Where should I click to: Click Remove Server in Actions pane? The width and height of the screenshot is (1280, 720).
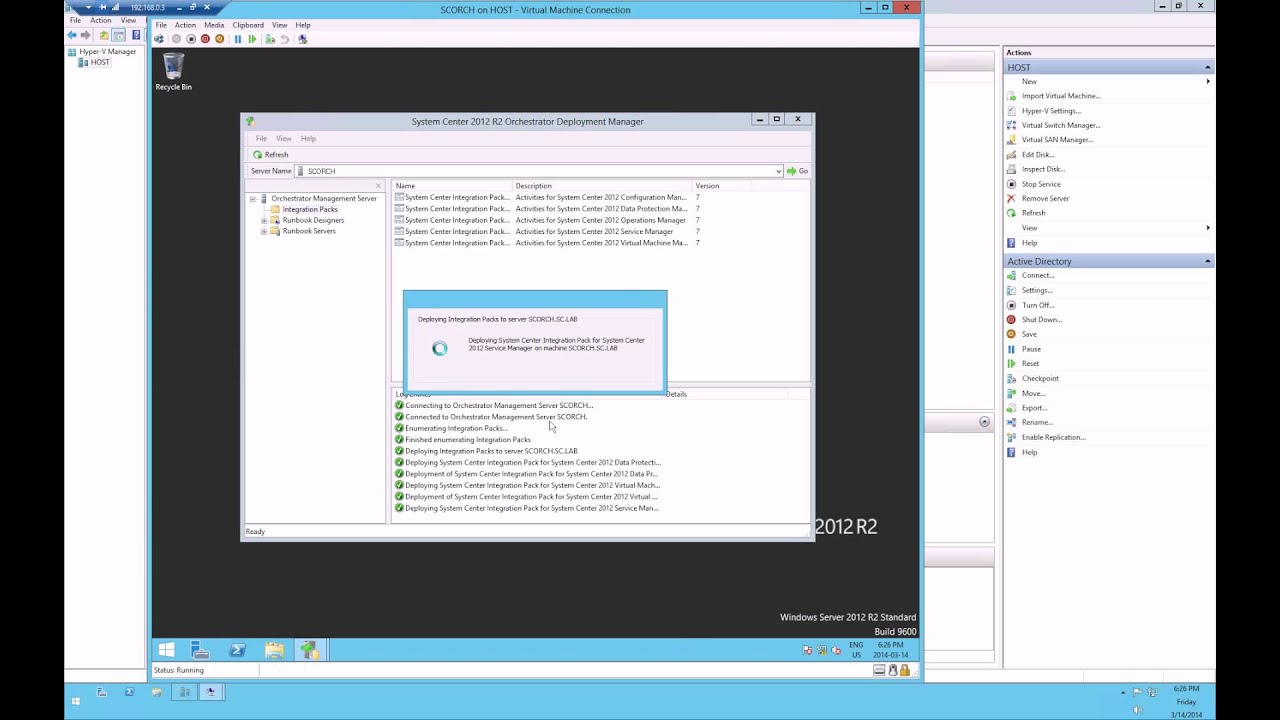pos(1046,198)
